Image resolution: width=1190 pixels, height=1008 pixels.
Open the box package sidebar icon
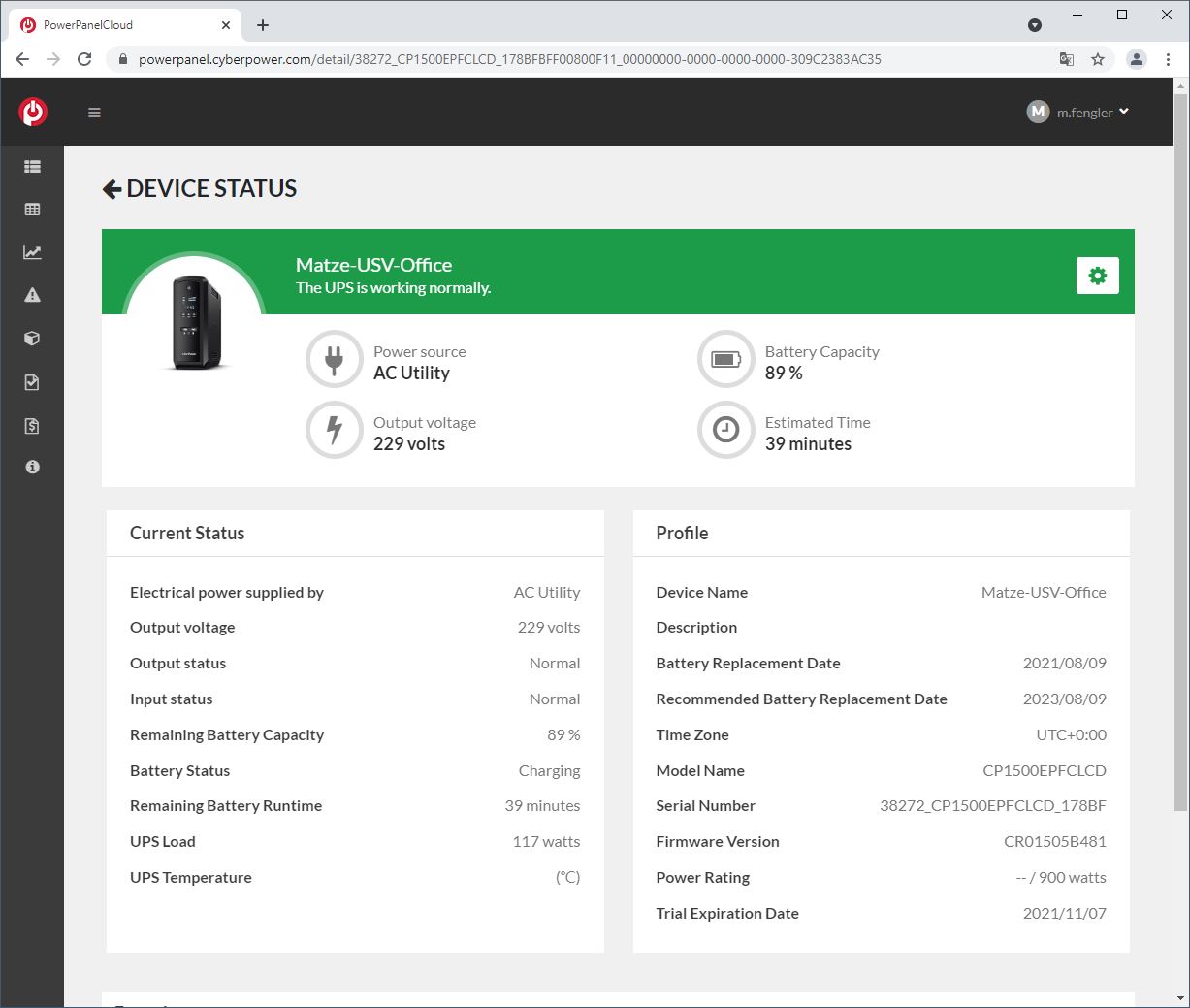(32, 339)
